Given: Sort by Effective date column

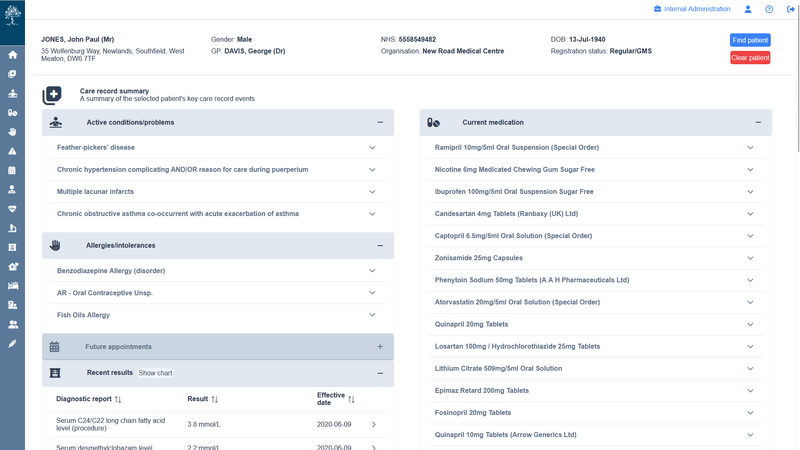Looking at the screenshot, I should click(x=351, y=399).
